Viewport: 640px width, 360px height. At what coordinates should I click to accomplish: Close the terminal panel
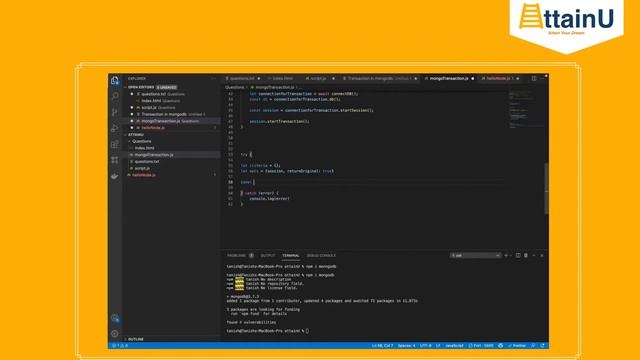542,256
